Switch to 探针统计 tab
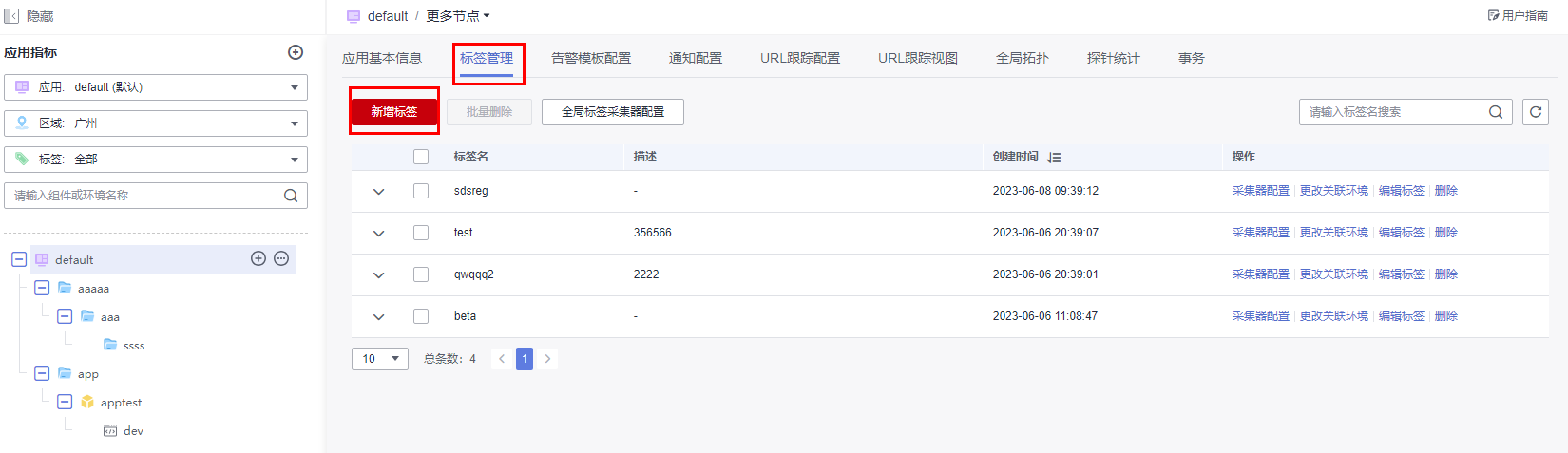This screenshot has height=453, width=1568. (x=1114, y=58)
